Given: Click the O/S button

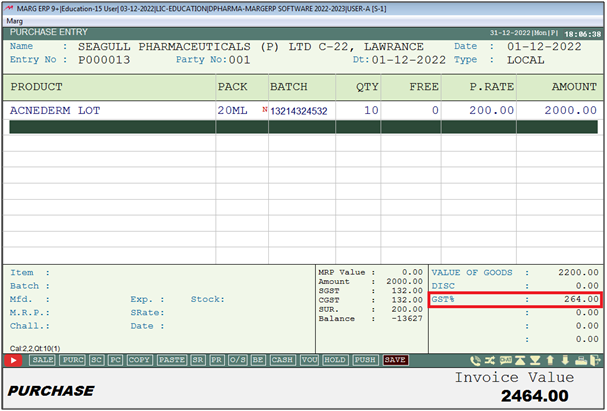Looking at the screenshot, I should 238,360.
